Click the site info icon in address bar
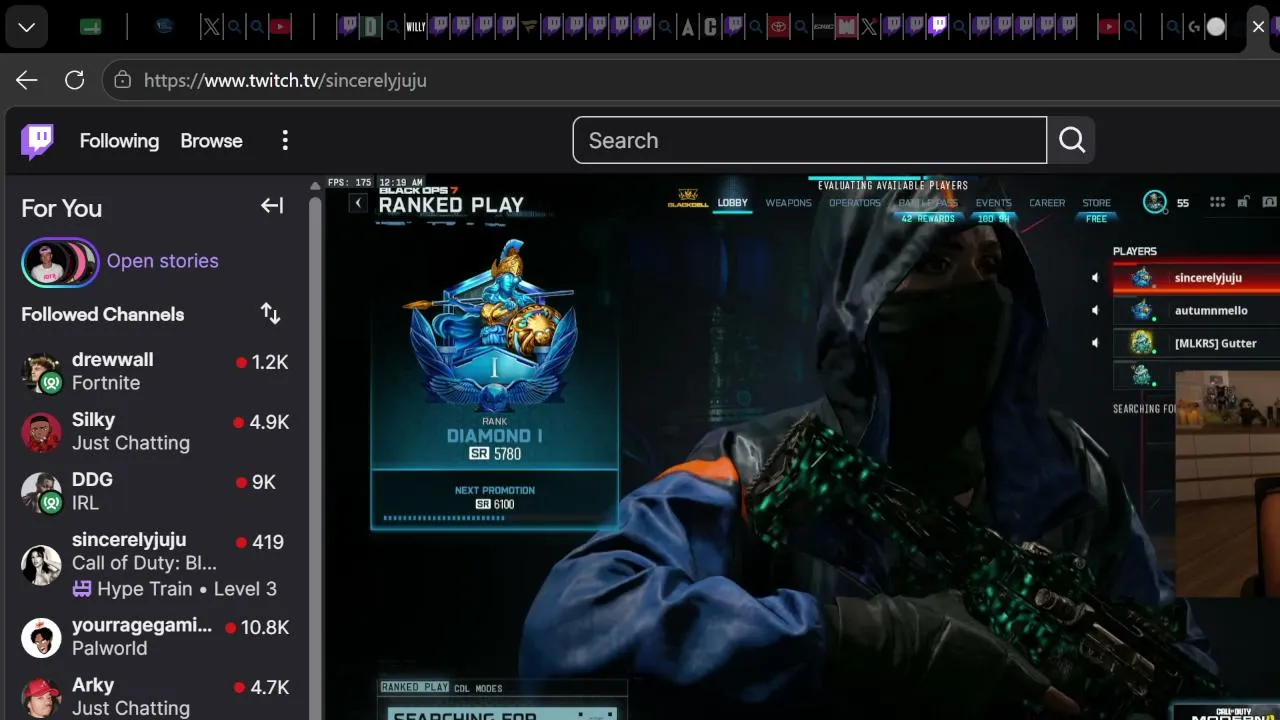This screenshot has height=720, width=1280. (122, 80)
